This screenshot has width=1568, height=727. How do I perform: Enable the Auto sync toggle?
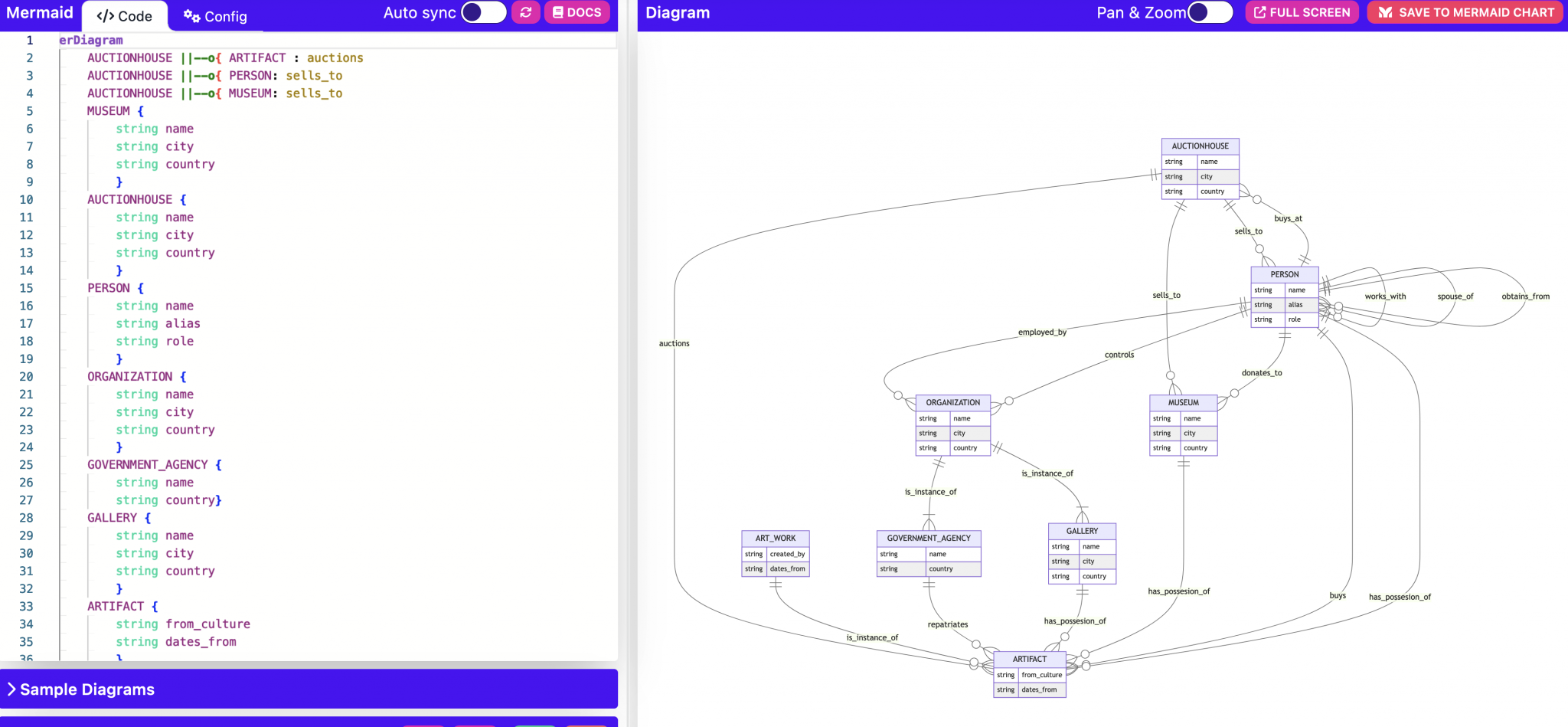point(483,12)
